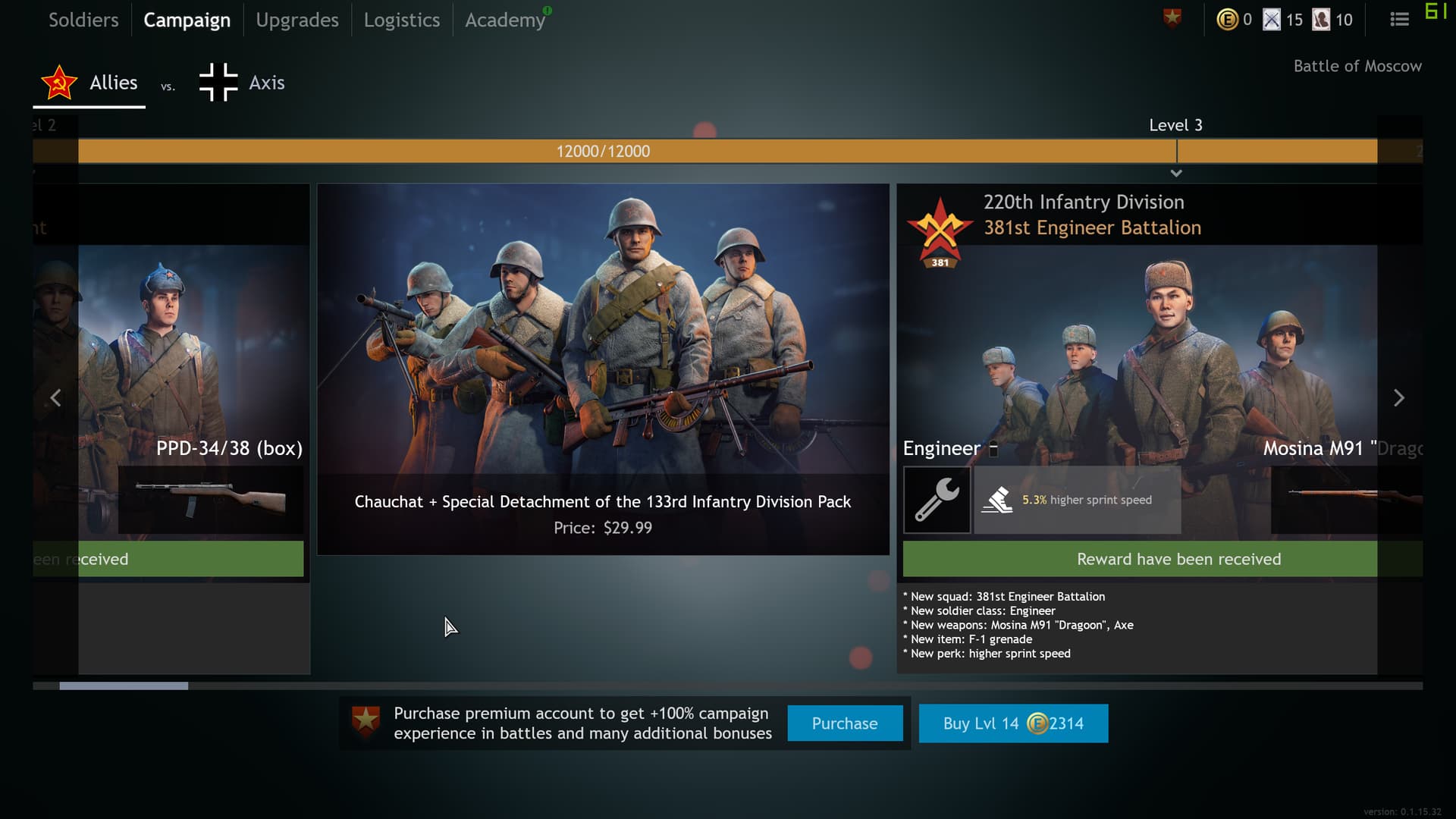
Task: Click the 381st Engineer Battalion emblem
Action: point(940,232)
